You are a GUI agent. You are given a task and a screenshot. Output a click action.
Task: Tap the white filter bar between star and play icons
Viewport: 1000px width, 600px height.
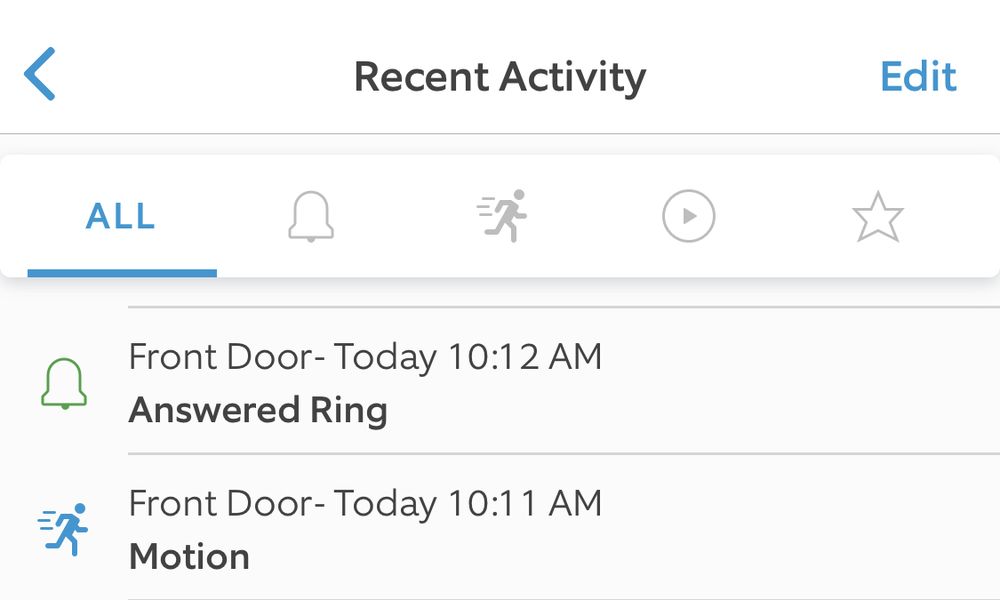(x=783, y=216)
